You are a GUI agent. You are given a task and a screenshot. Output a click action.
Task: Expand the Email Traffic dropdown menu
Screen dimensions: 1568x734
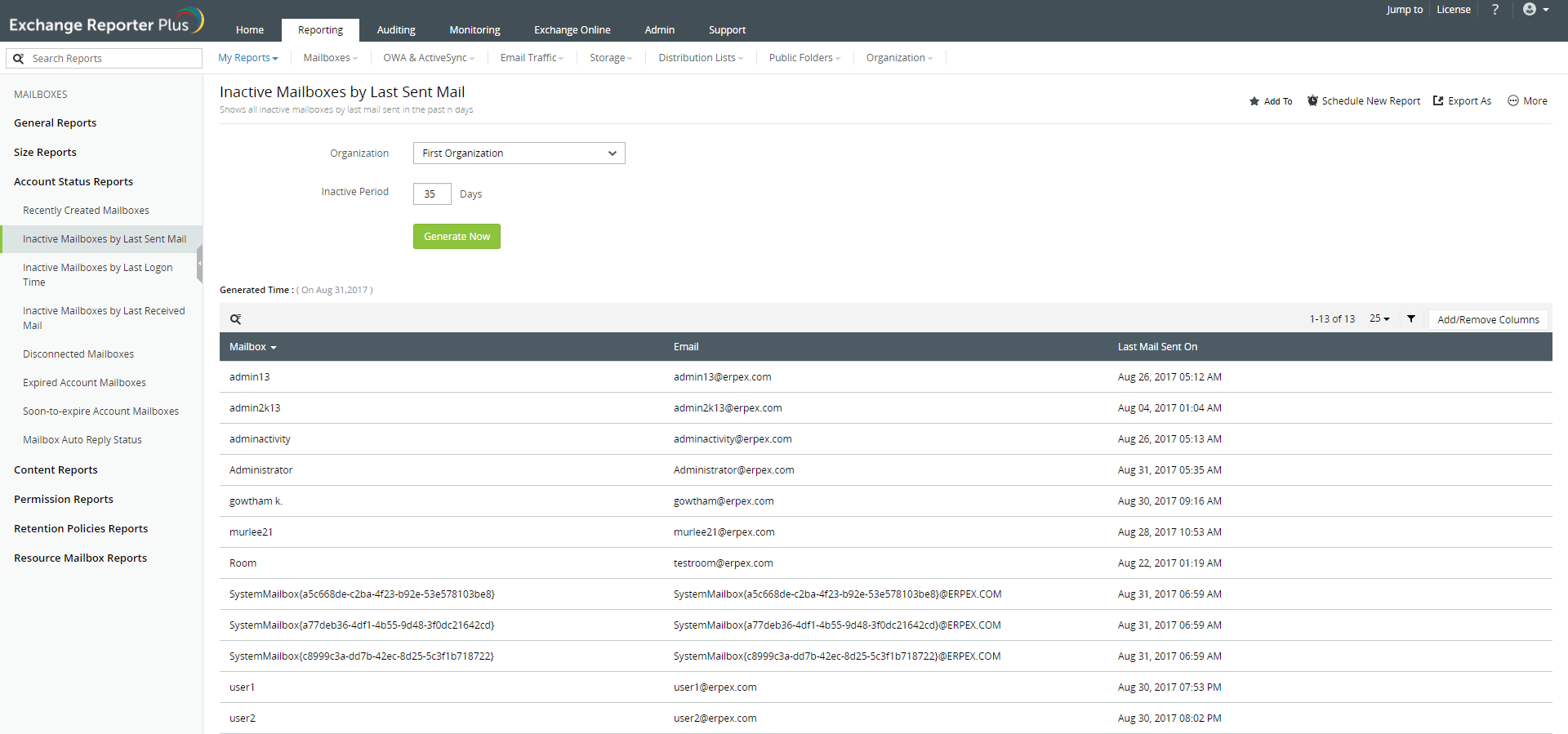532,58
